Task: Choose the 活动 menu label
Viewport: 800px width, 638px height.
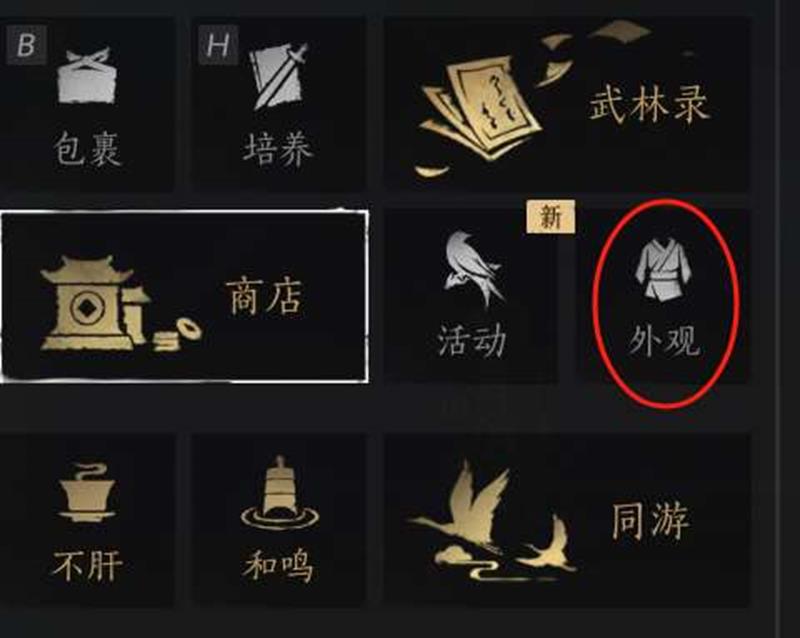Action: [x=472, y=341]
